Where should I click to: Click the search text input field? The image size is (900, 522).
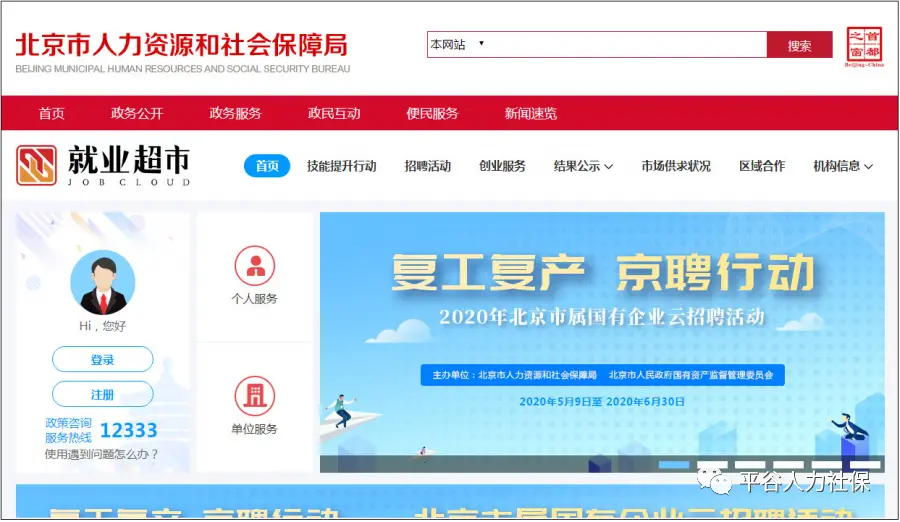pyautogui.click(x=626, y=44)
